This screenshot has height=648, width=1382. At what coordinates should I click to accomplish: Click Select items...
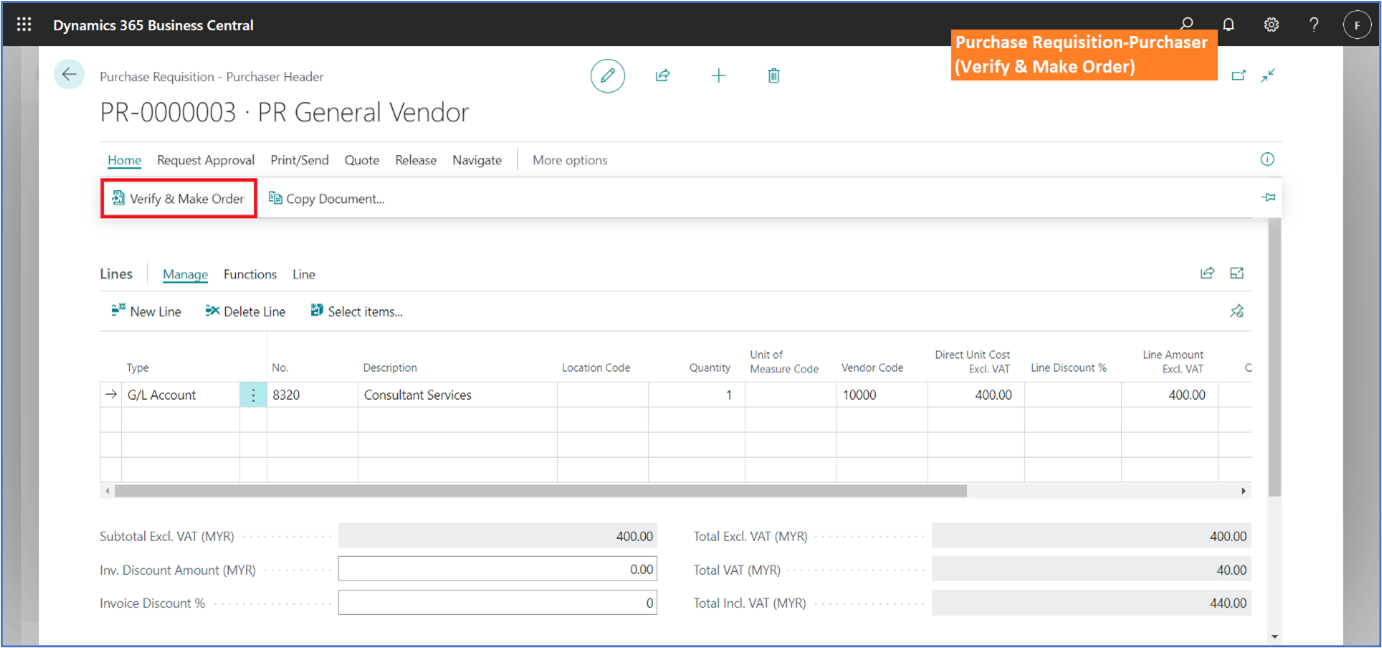[x=356, y=312]
